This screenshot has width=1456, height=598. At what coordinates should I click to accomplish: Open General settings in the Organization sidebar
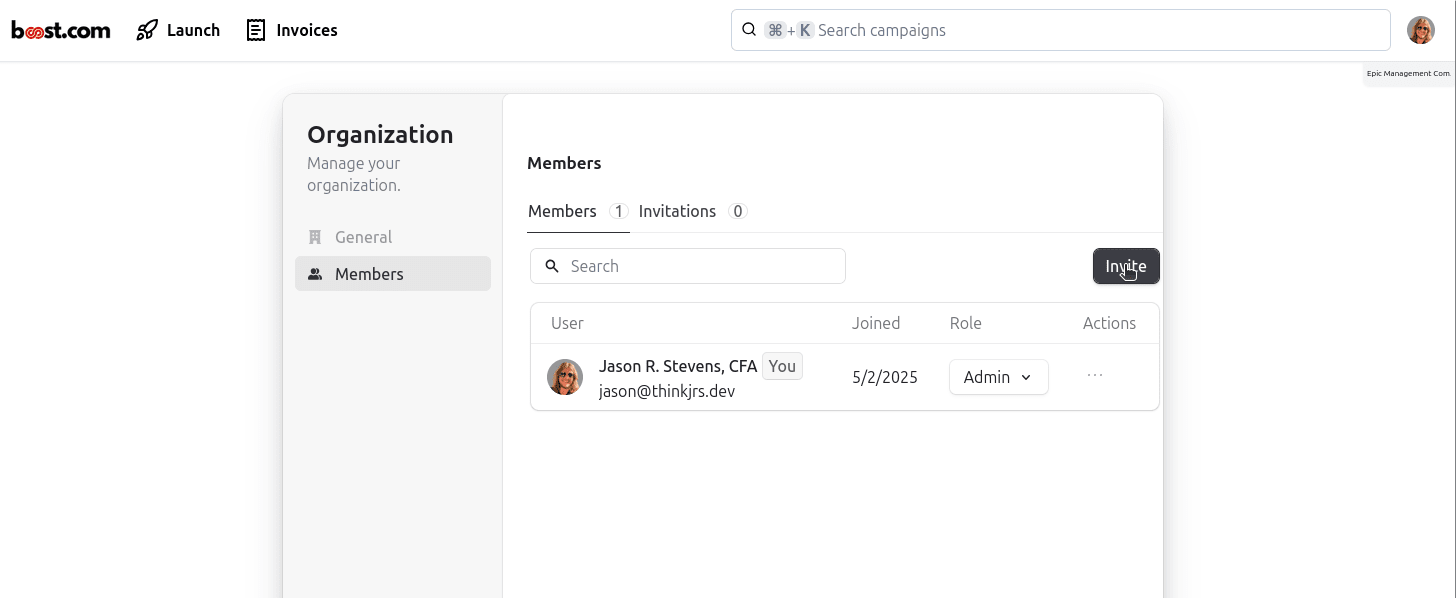[x=363, y=236]
